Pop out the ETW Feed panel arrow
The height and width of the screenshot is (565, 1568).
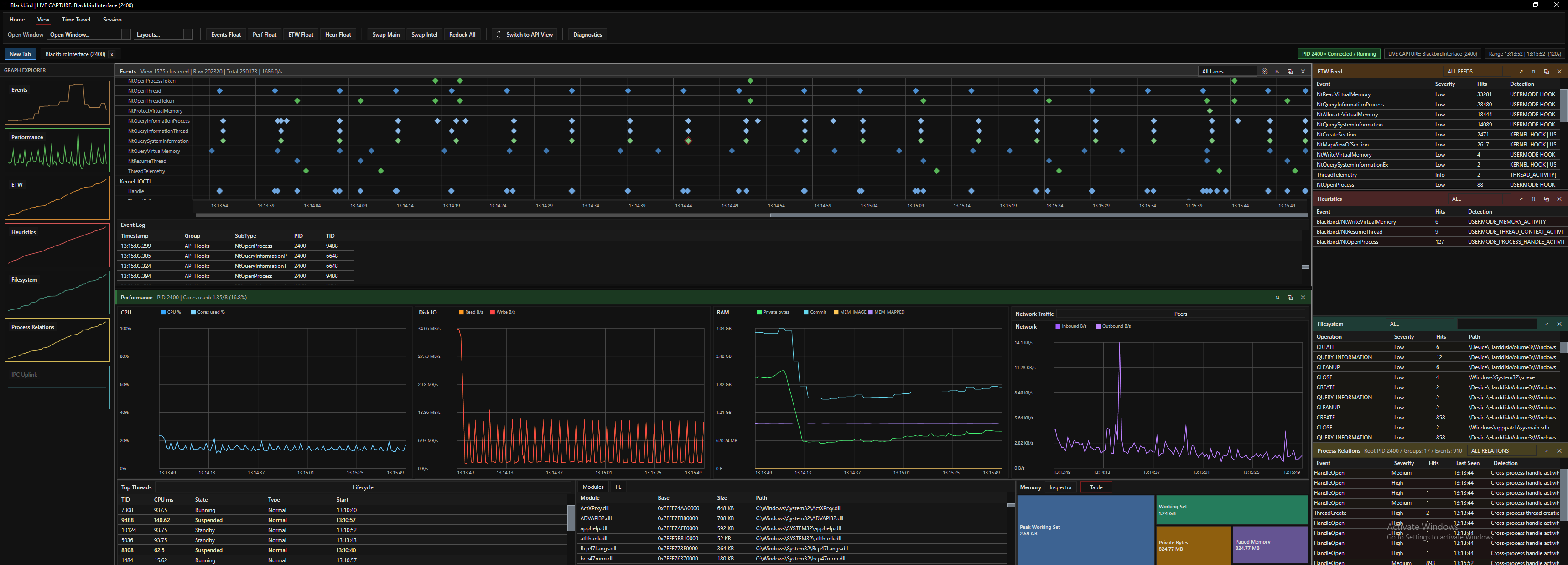(x=1521, y=72)
